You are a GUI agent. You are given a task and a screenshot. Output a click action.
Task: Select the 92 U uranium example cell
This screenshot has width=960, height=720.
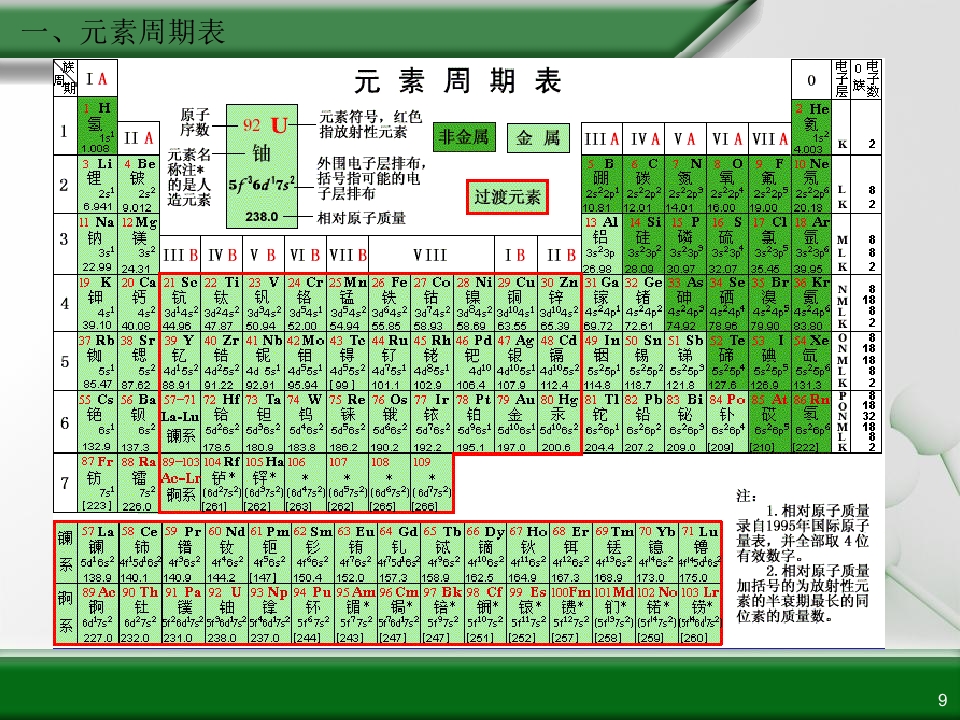tap(261, 167)
